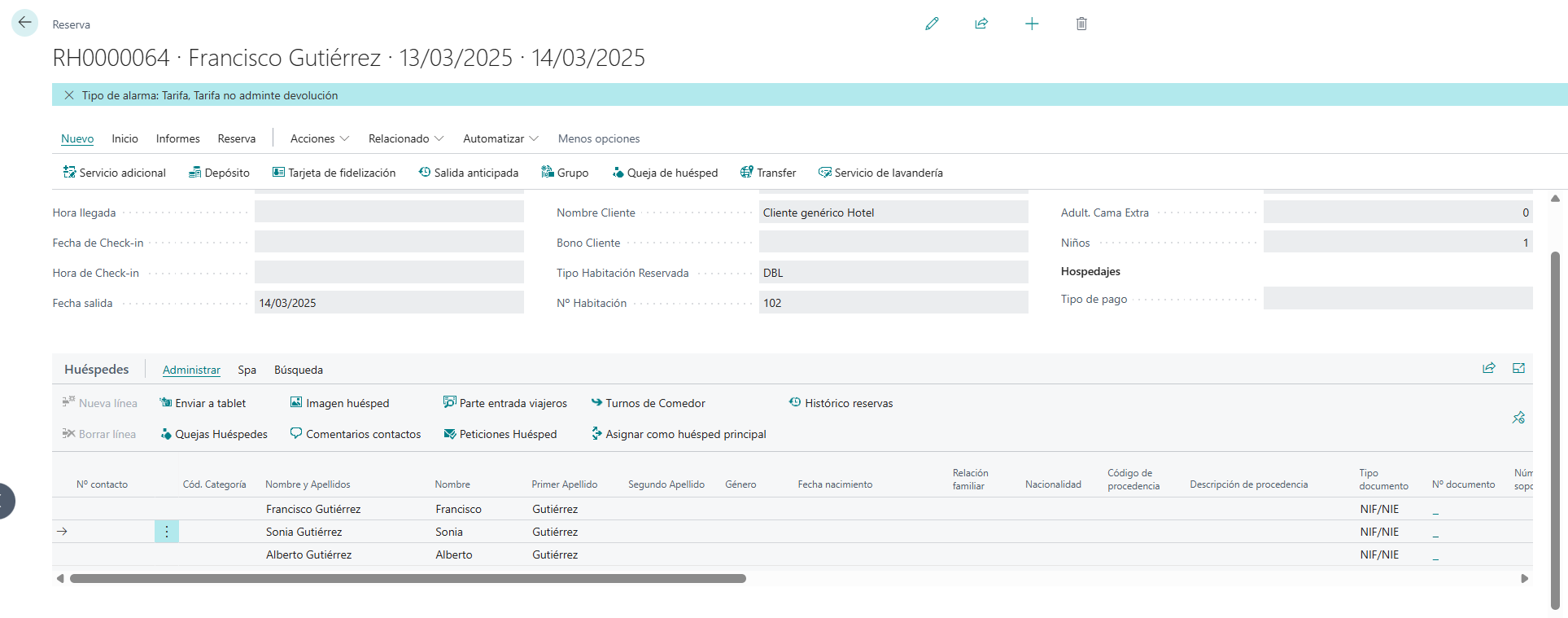Click Asignar como huésped principal
The height and width of the screenshot is (618, 1568).
tap(679, 434)
